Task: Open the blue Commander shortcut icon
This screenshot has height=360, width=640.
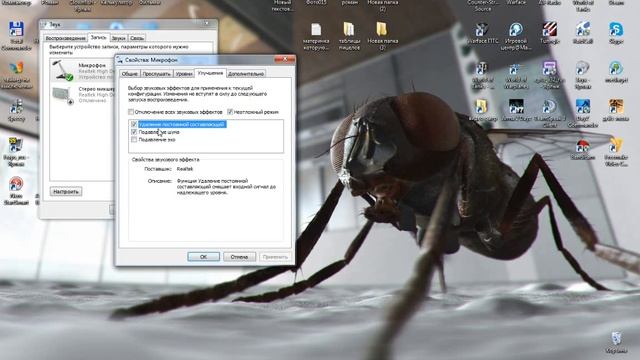Action: (x=582, y=107)
